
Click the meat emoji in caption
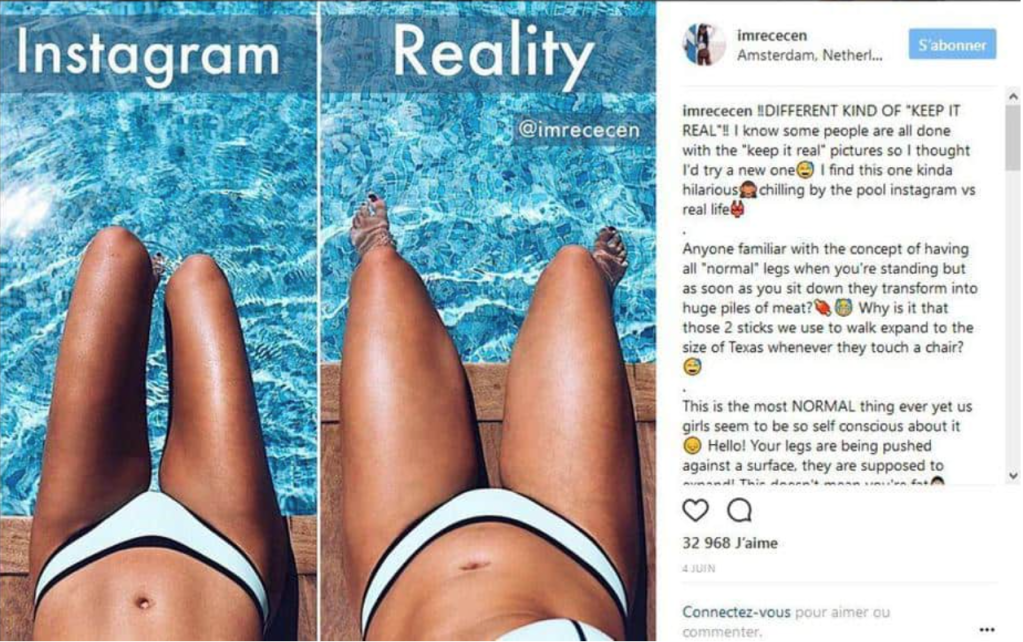point(823,308)
